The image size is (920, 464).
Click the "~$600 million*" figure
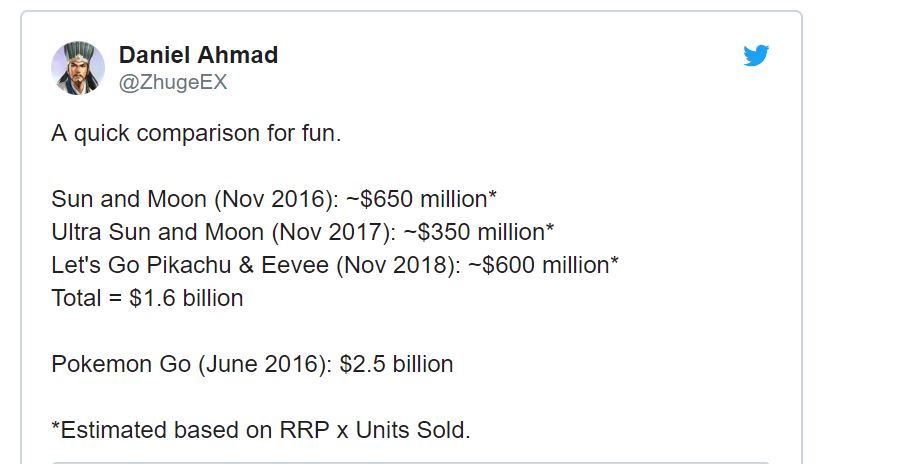pyautogui.click(x=554, y=265)
